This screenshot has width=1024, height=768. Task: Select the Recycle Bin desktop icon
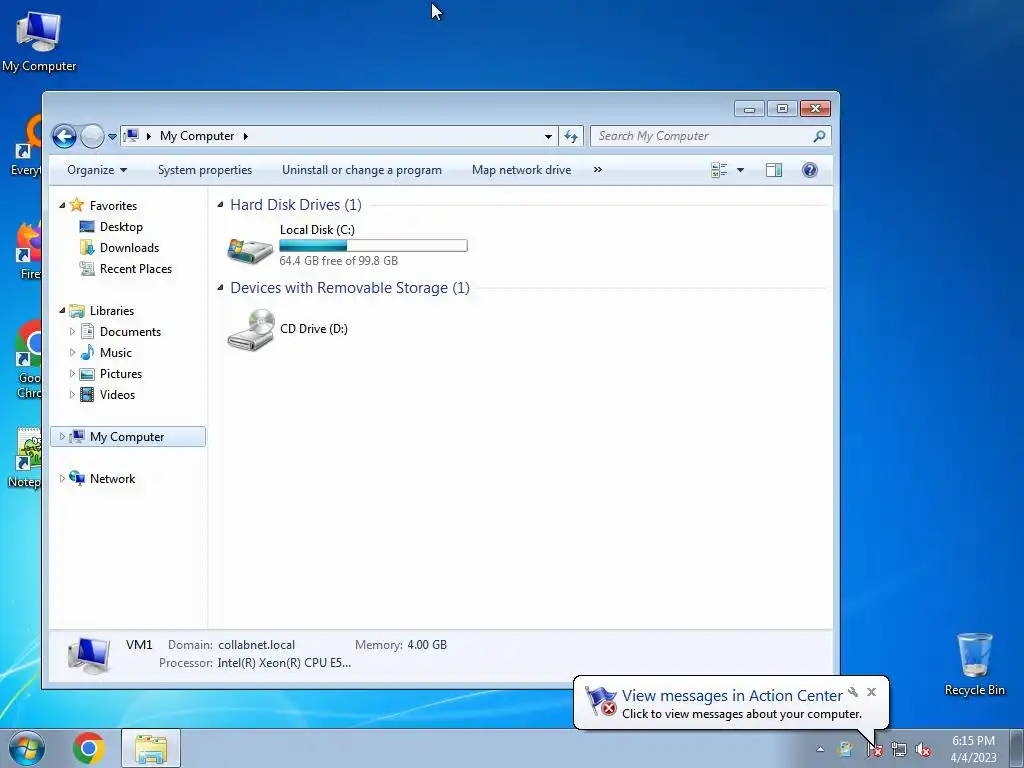[x=974, y=665]
